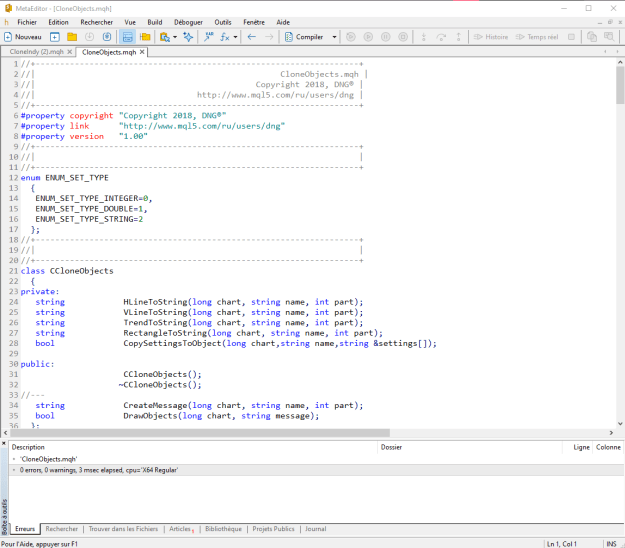The image size is (625, 548).
Task: Click the Step Over debug icon
Action: (x=441, y=37)
